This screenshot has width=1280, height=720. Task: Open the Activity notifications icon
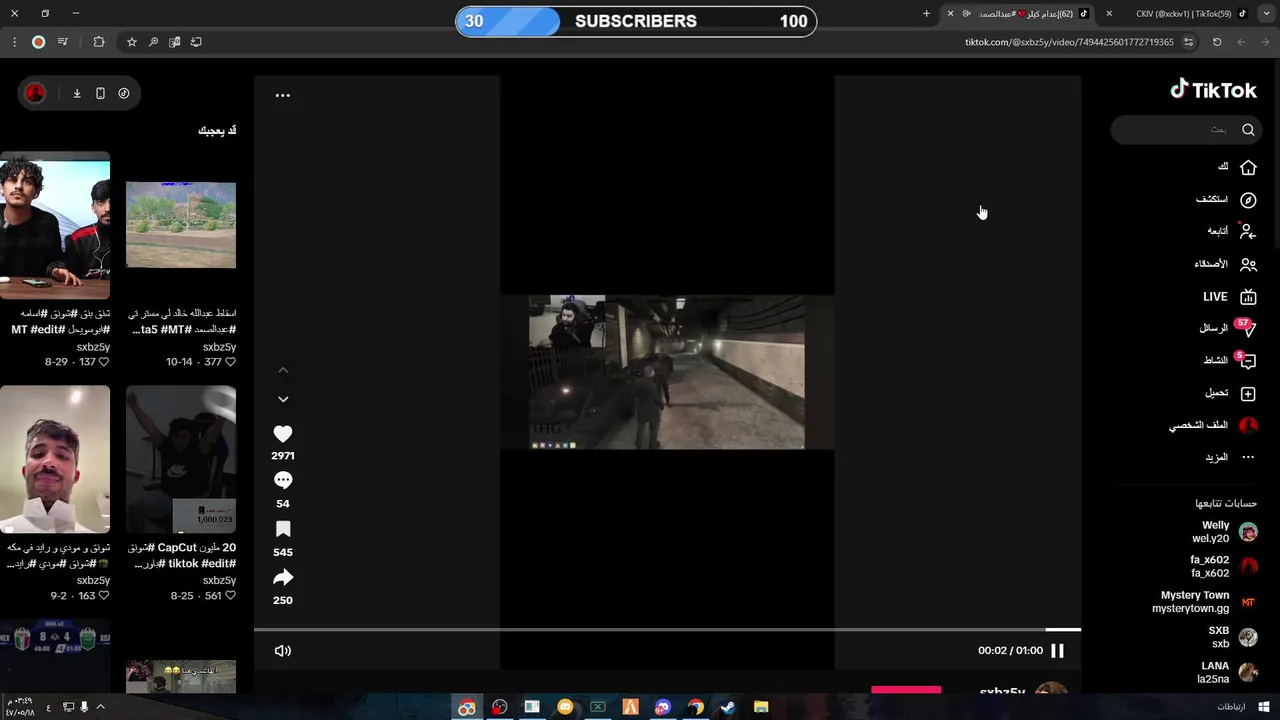(x=1246, y=361)
